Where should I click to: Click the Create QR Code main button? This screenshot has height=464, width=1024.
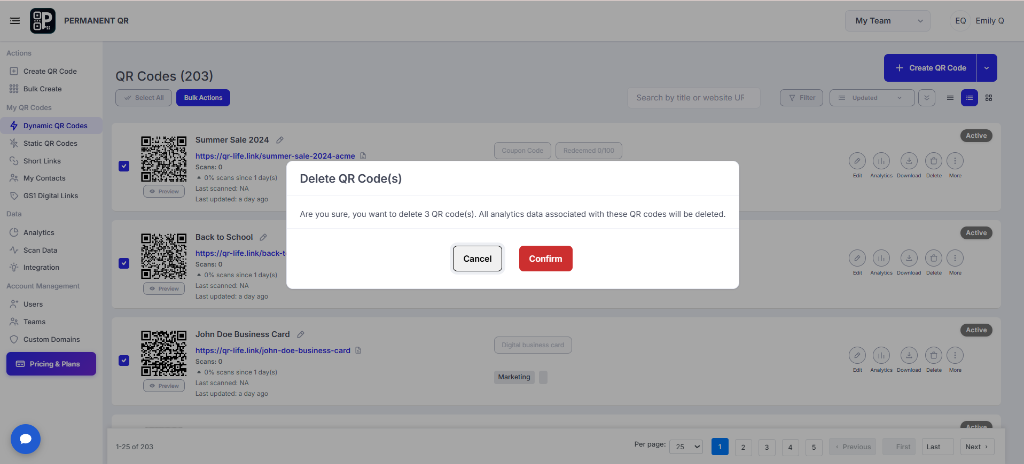point(930,68)
